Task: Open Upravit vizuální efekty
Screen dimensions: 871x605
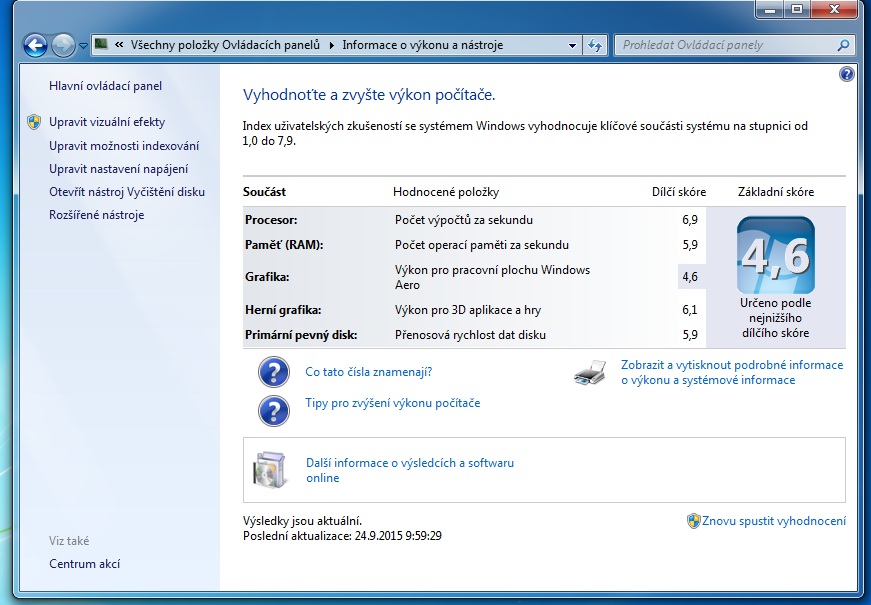Action: click(107, 122)
